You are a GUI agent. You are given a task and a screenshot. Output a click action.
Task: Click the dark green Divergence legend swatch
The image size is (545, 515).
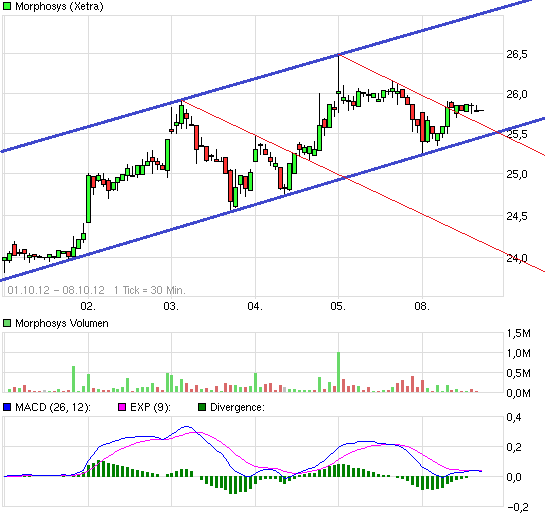(x=202, y=407)
